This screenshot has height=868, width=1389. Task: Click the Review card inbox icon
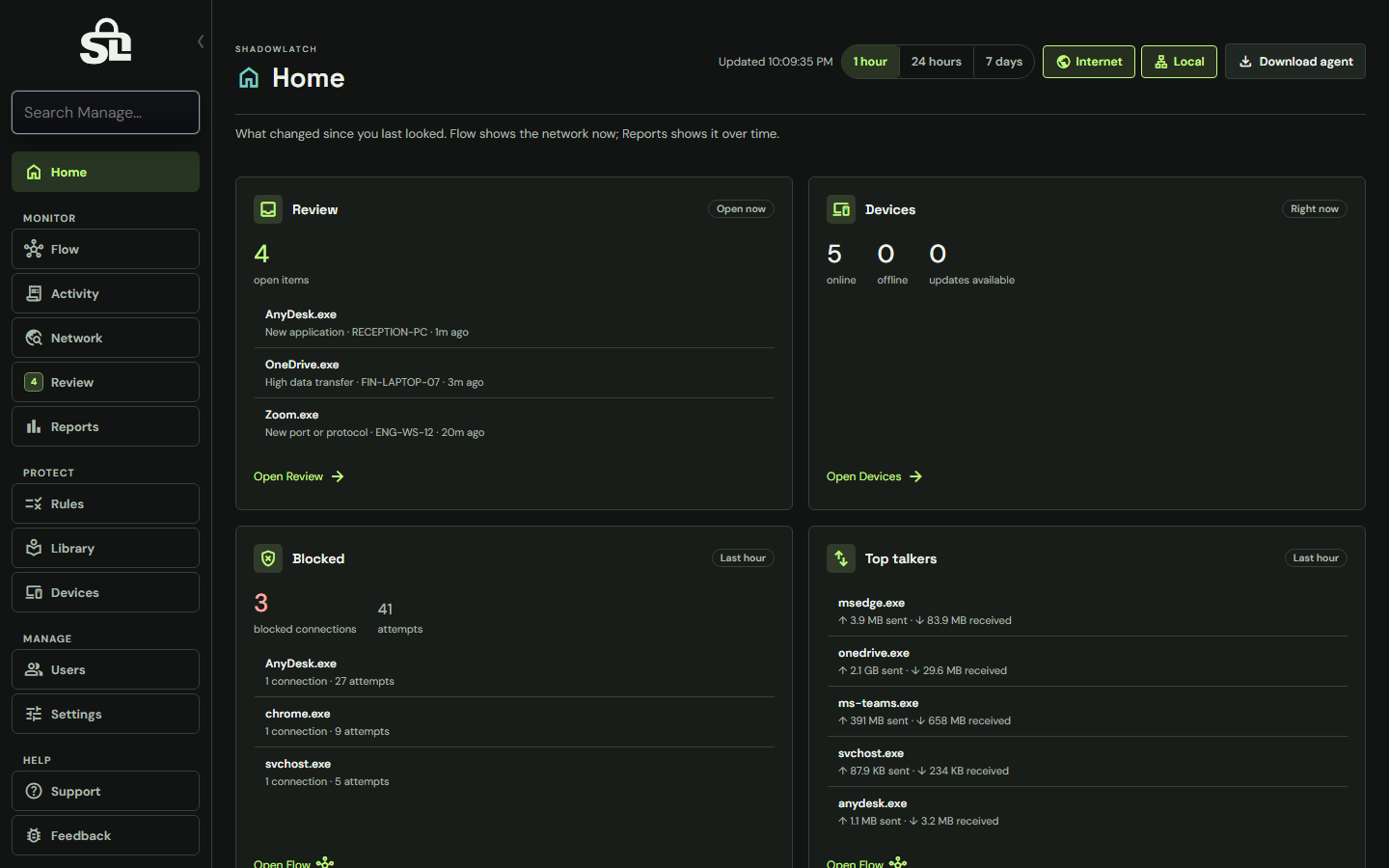(x=268, y=209)
